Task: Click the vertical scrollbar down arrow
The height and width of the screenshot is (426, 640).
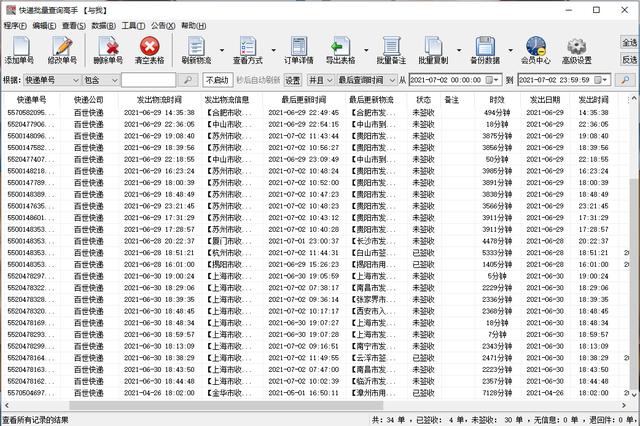Action: pos(633,395)
